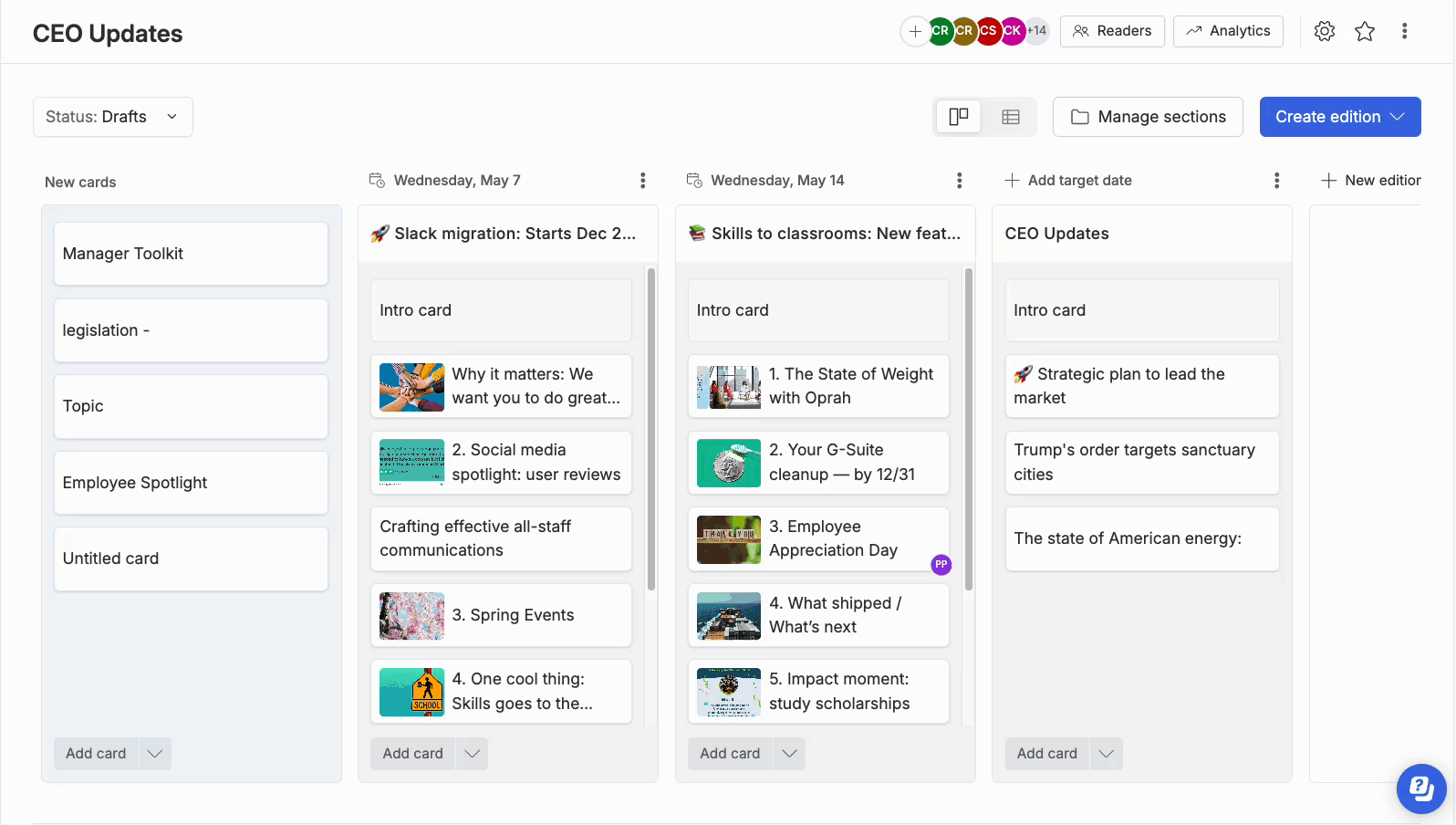Open Intro card in Skills to classrooms column
Viewport: 1456px width, 825px height.
(x=818, y=310)
